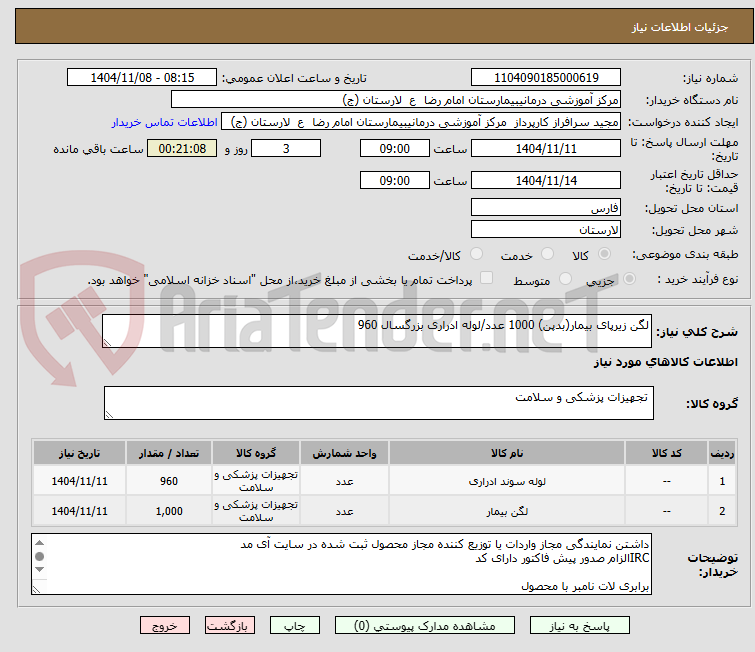The height and width of the screenshot is (652, 755).
Task: Click the گروه کالا text area
Action: click(379, 403)
